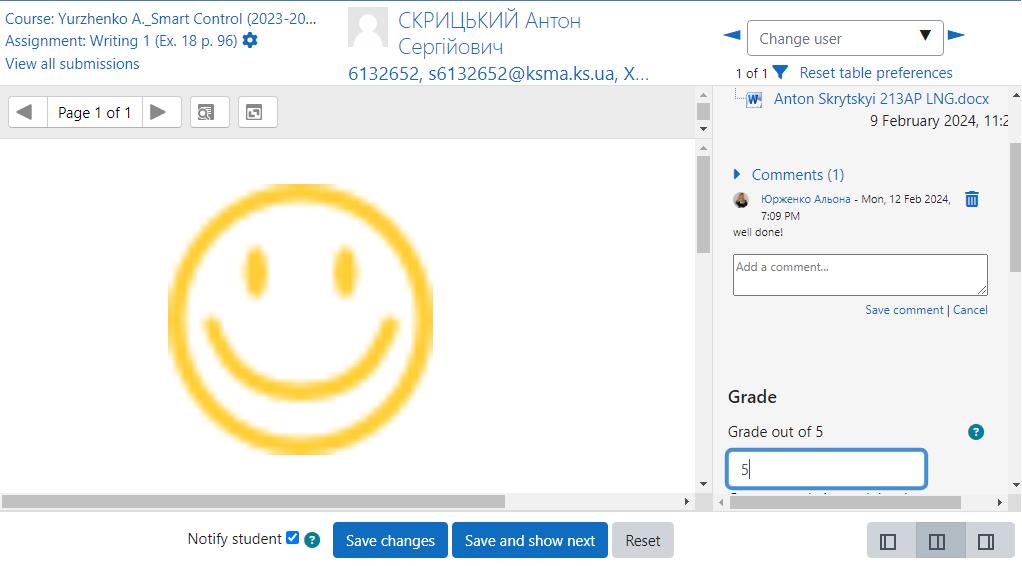This screenshot has width=1022, height=566.
Task: Open assignment settings gear icon
Action: pyautogui.click(x=250, y=41)
